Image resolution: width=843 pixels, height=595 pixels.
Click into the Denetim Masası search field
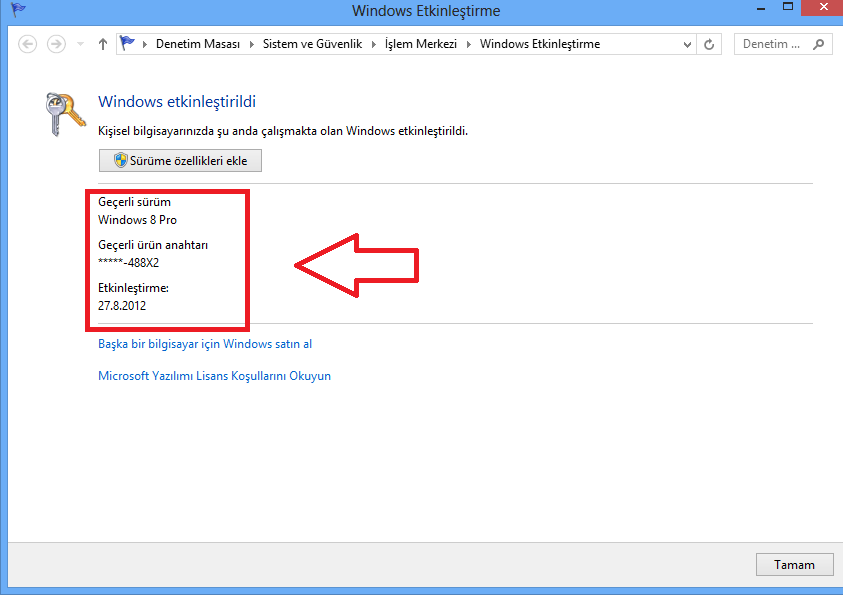click(772, 44)
